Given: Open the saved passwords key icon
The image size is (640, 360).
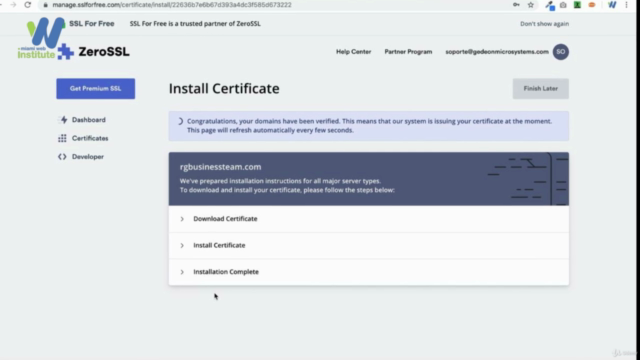Looking at the screenshot, I should [516, 5].
